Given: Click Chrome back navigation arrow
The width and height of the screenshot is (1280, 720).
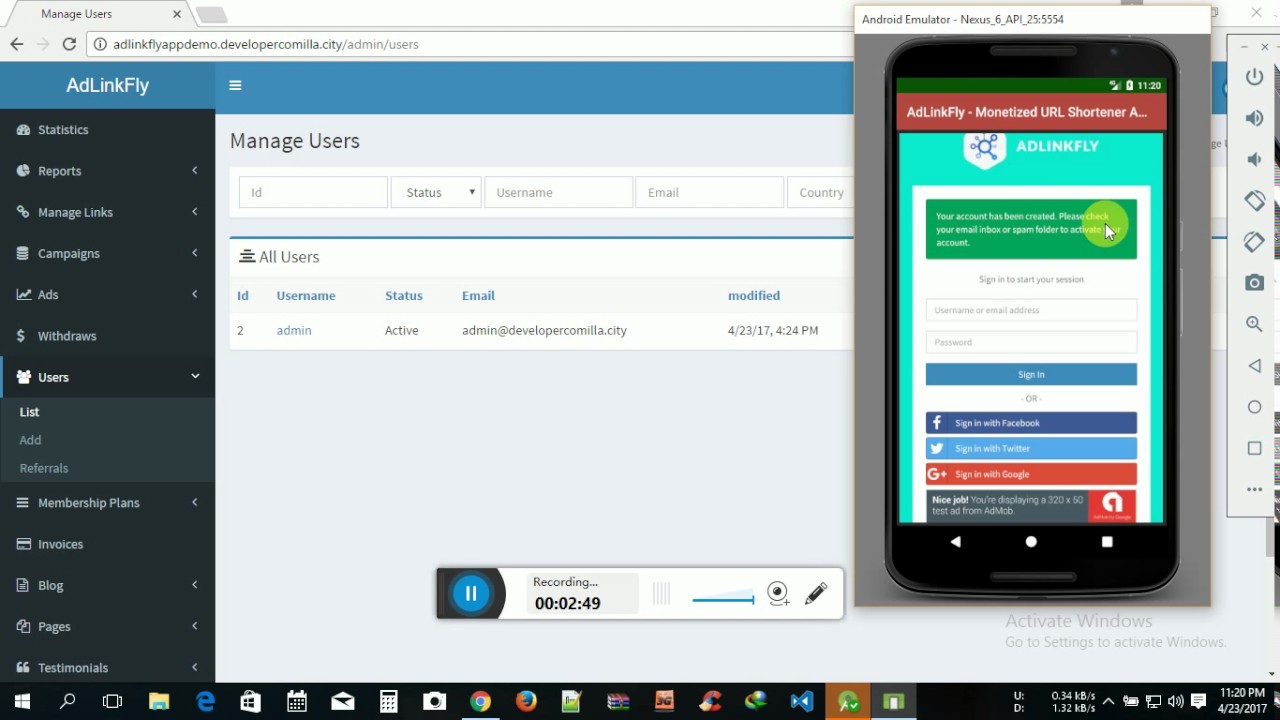Looking at the screenshot, I should 16,44.
